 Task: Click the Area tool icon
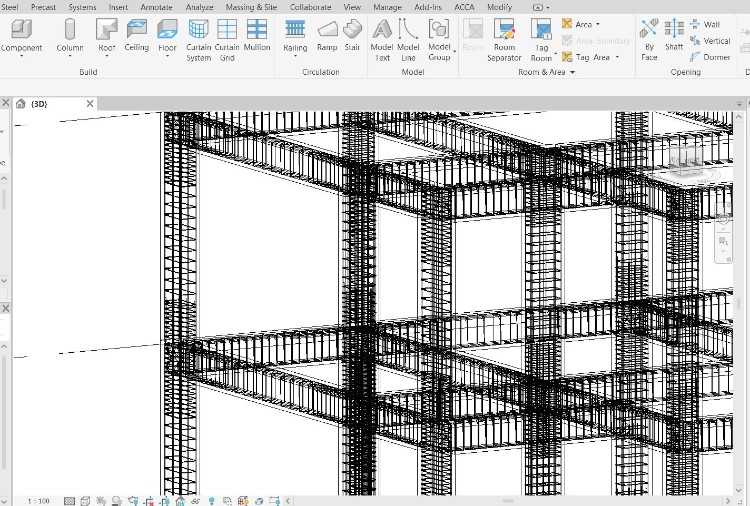coord(567,23)
